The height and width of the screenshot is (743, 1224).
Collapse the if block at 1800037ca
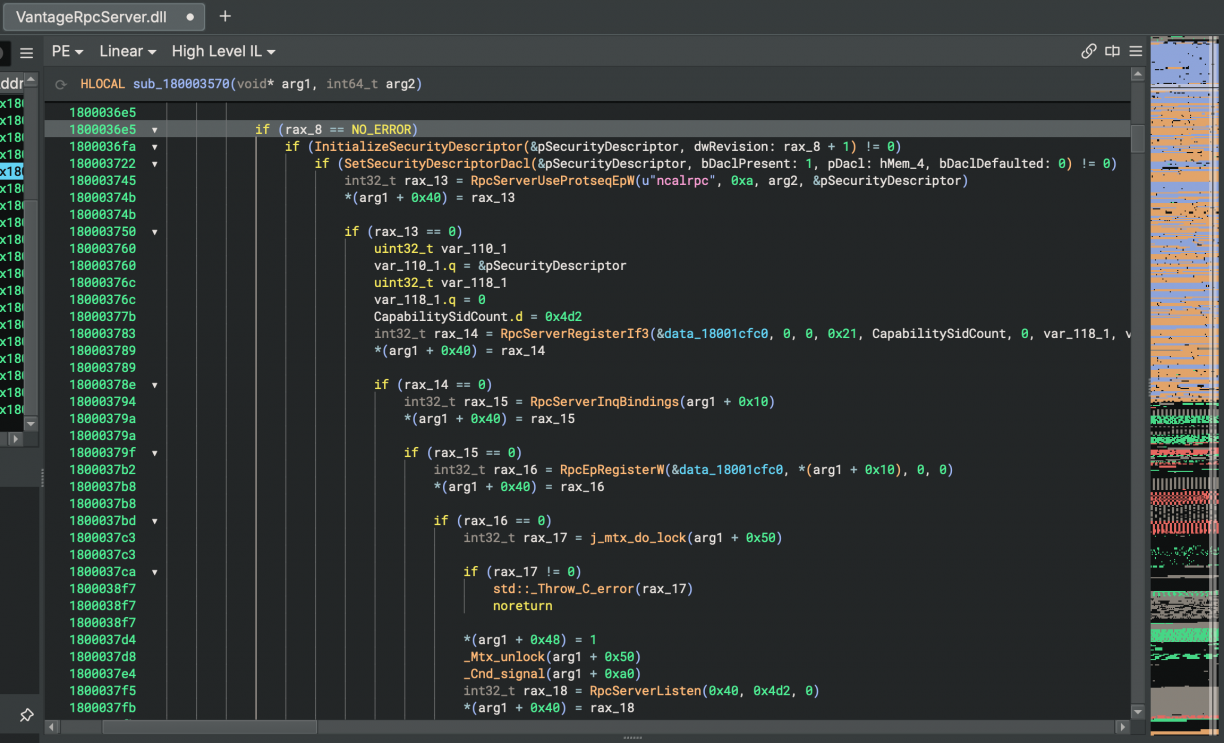click(x=154, y=572)
